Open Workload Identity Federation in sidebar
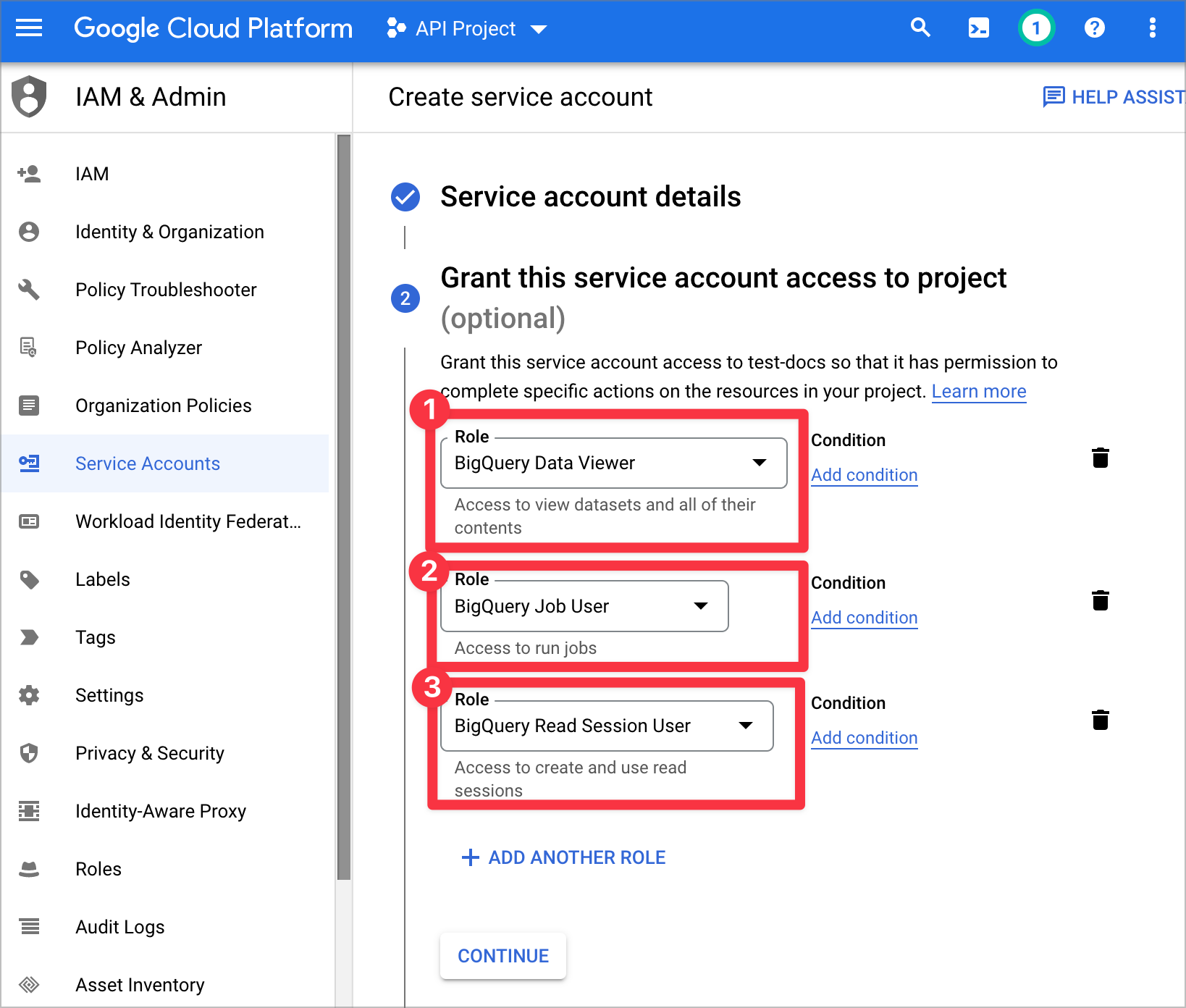This screenshot has width=1186, height=1008. click(165, 521)
